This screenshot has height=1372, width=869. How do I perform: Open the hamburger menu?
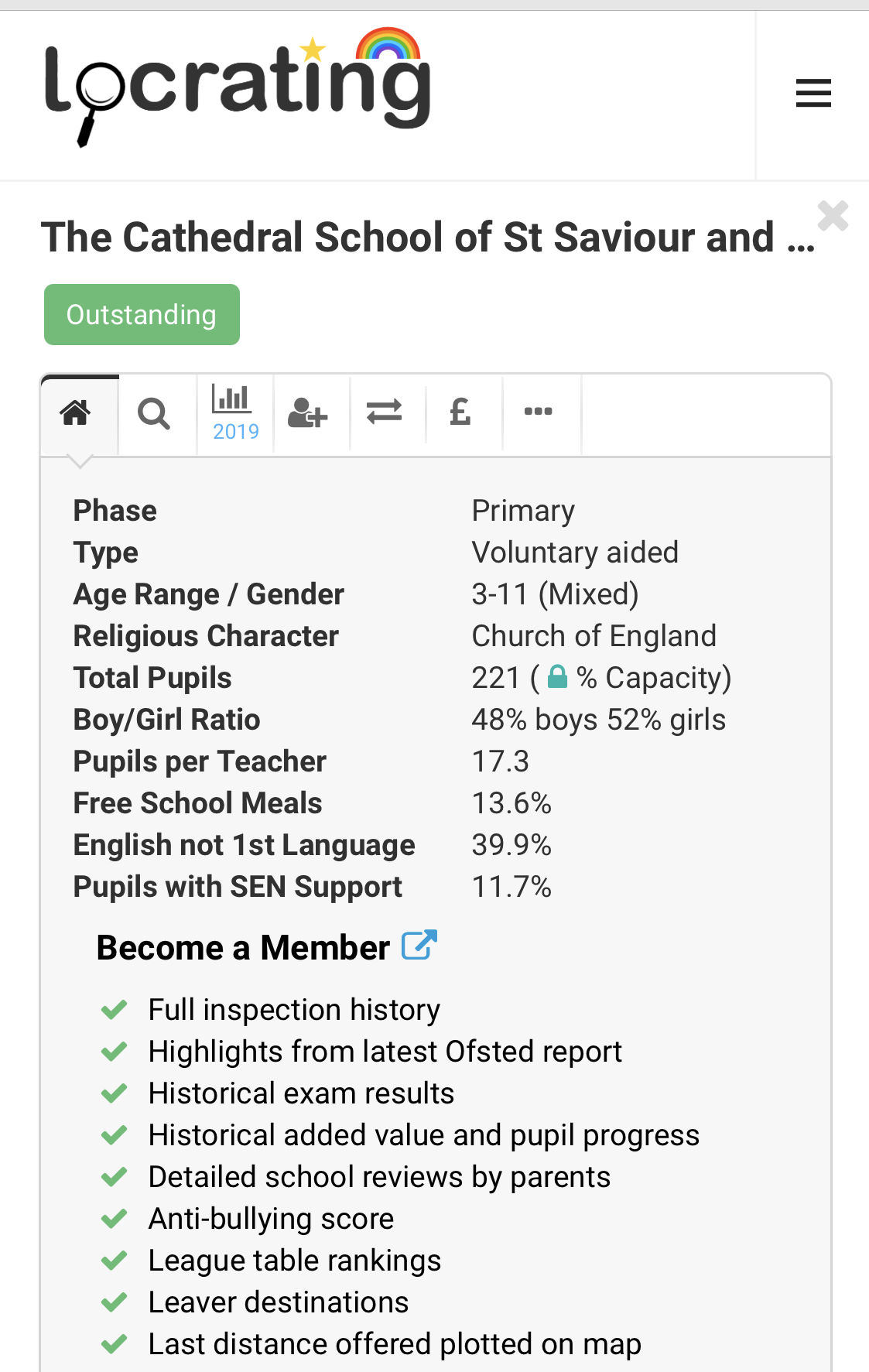[x=813, y=94]
